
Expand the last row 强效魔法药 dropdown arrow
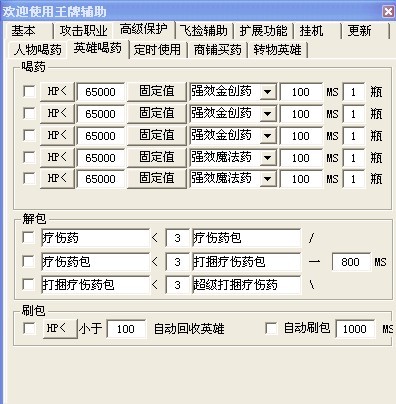(x=268, y=179)
